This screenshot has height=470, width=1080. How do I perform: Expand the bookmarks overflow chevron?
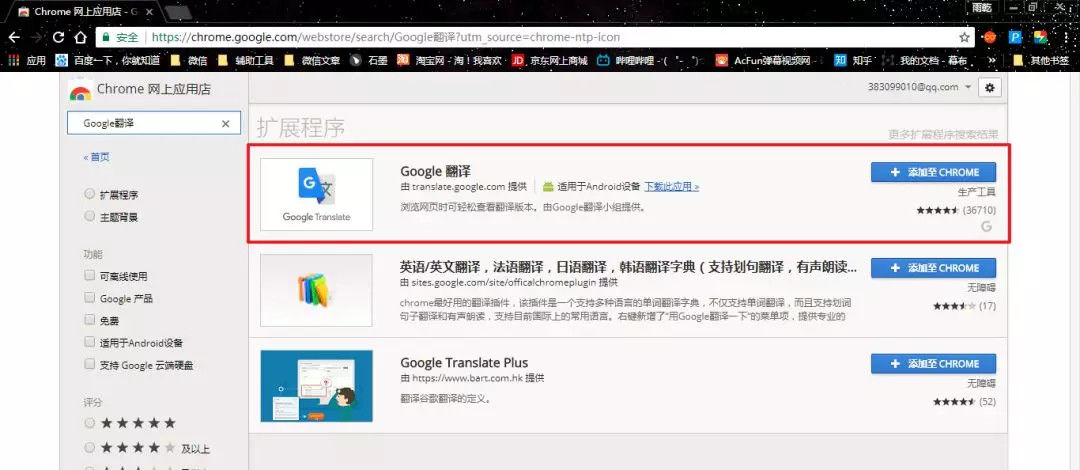pos(993,61)
